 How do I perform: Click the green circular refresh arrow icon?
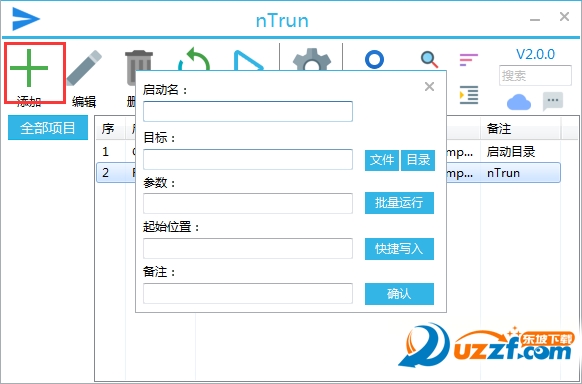pyautogui.click(x=194, y=59)
